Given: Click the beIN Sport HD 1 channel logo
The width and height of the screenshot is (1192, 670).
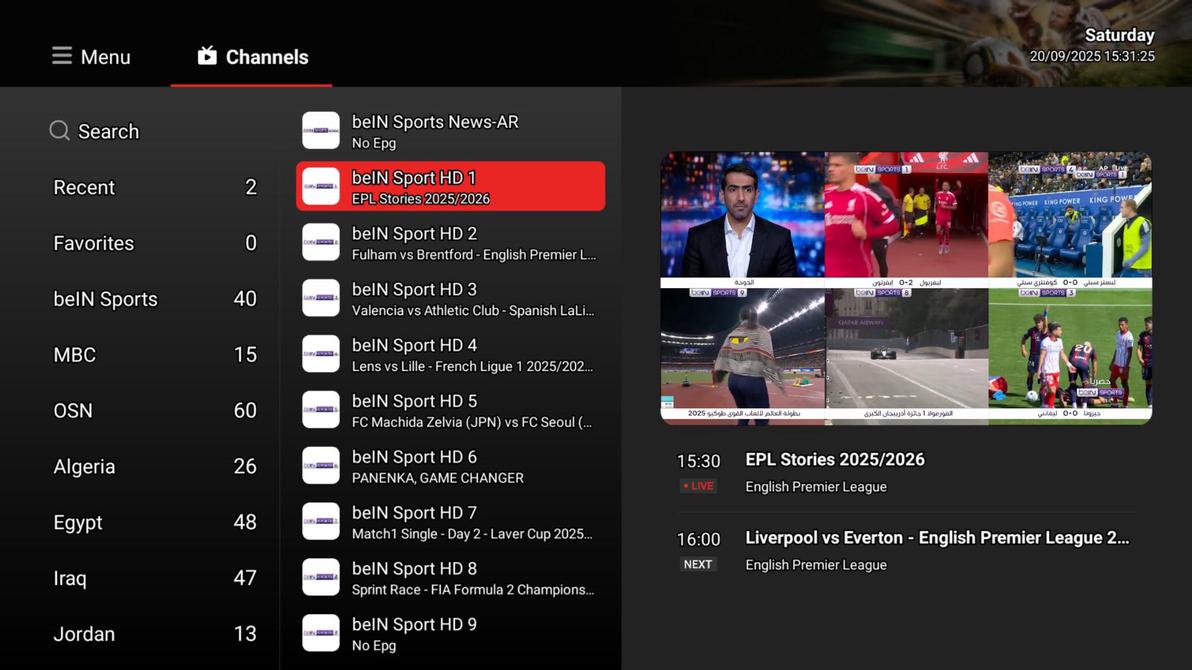Looking at the screenshot, I should point(320,186).
